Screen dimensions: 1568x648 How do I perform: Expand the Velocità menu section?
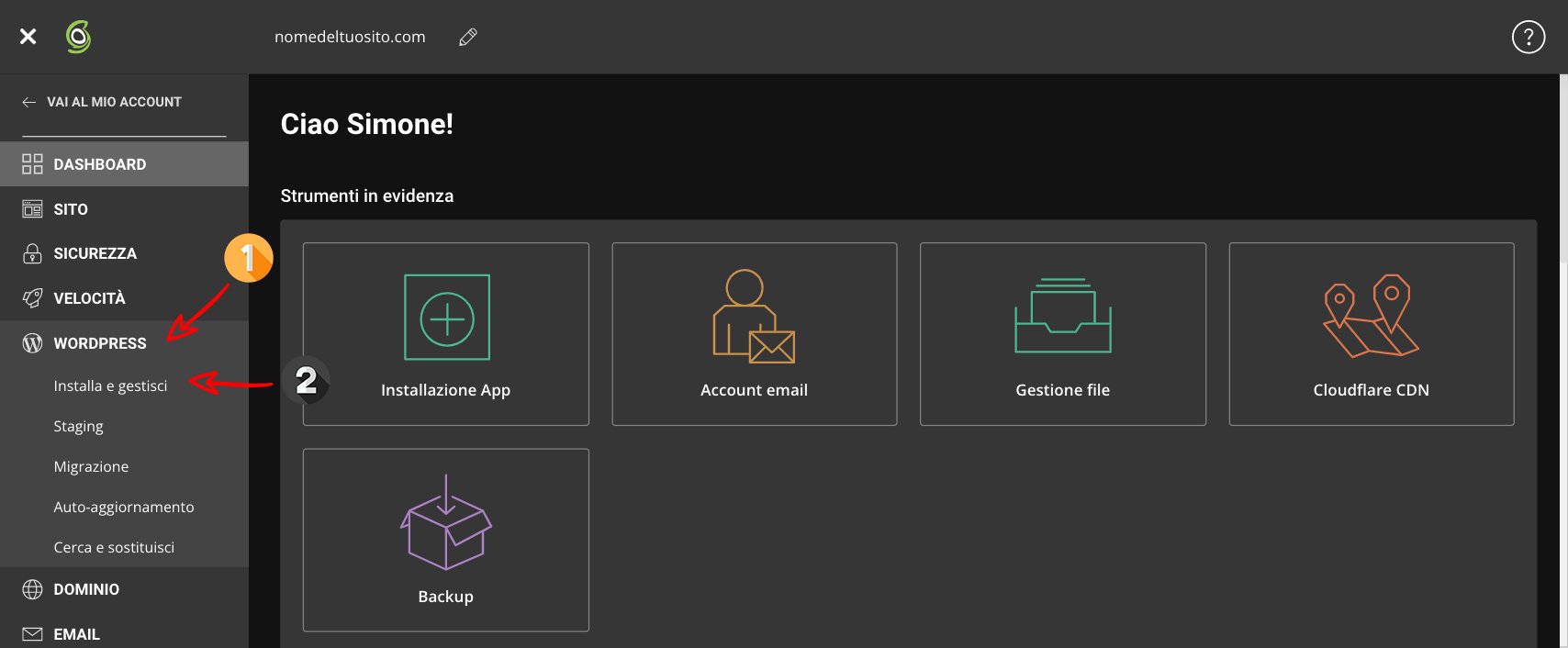[x=124, y=298]
